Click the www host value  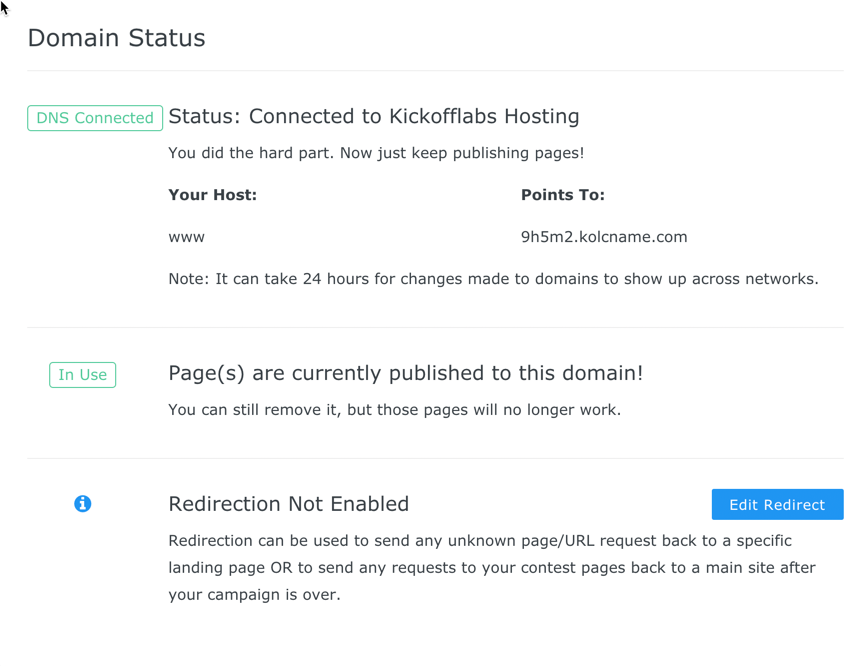tap(187, 238)
